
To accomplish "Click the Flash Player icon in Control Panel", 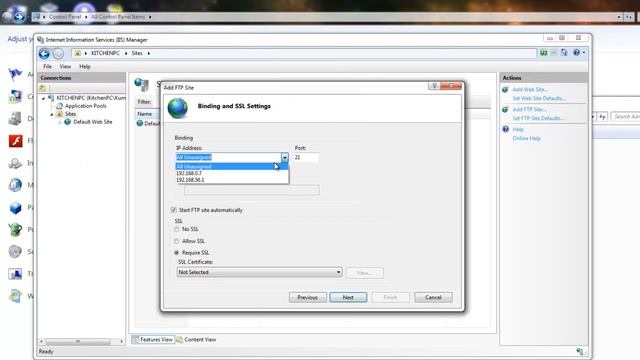I will (x=16, y=141).
